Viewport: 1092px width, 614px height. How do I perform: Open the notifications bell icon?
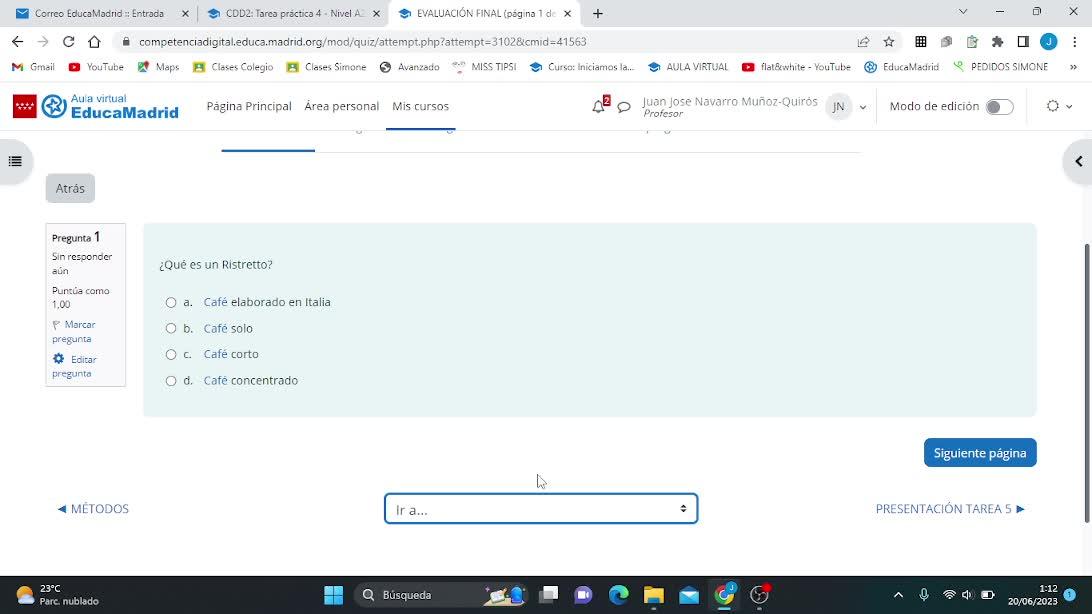click(598, 107)
